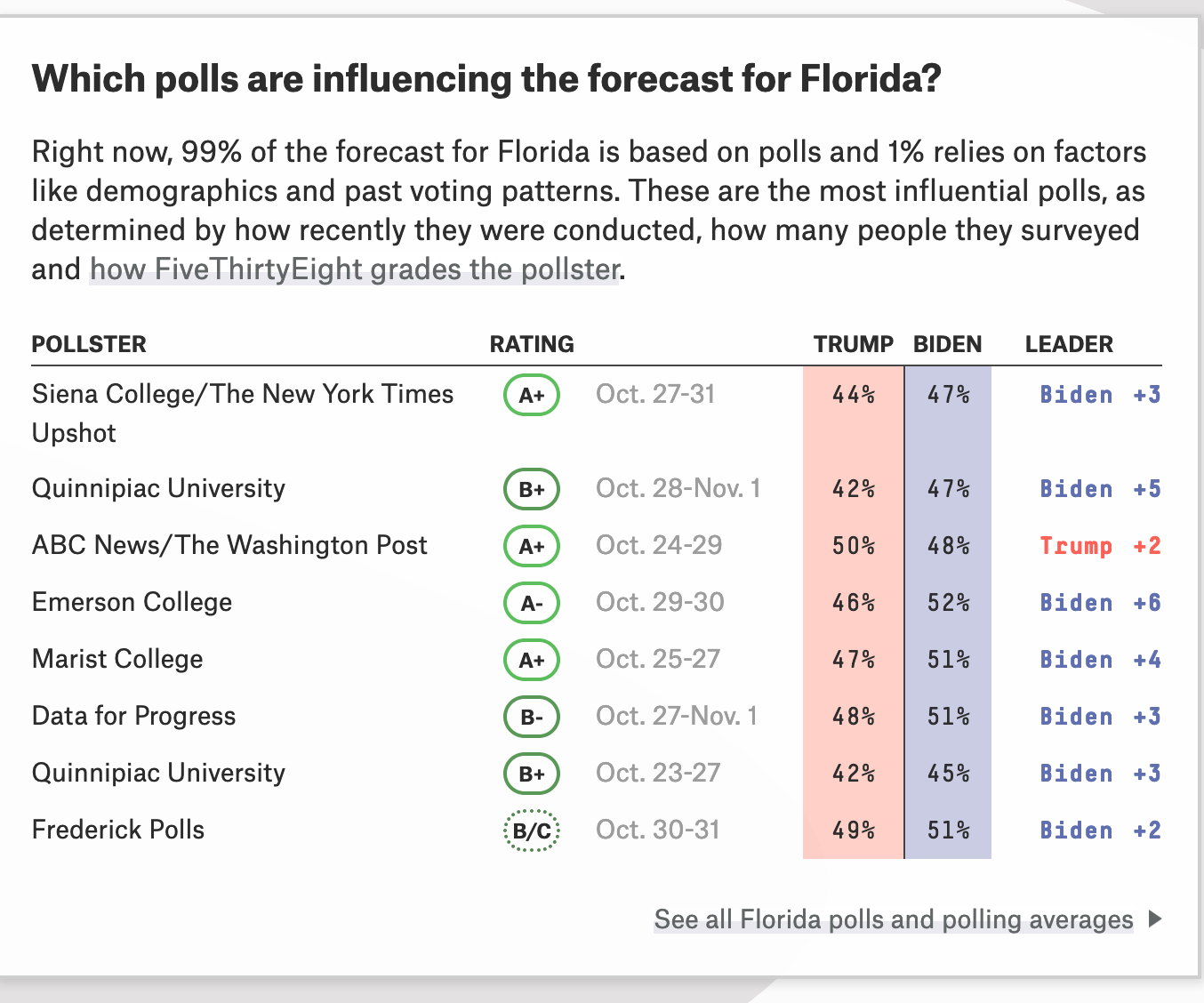Click the Trump +2 leader text
Image resolution: width=1204 pixels, height=1003 pixels.
[x=1100, y=546]
